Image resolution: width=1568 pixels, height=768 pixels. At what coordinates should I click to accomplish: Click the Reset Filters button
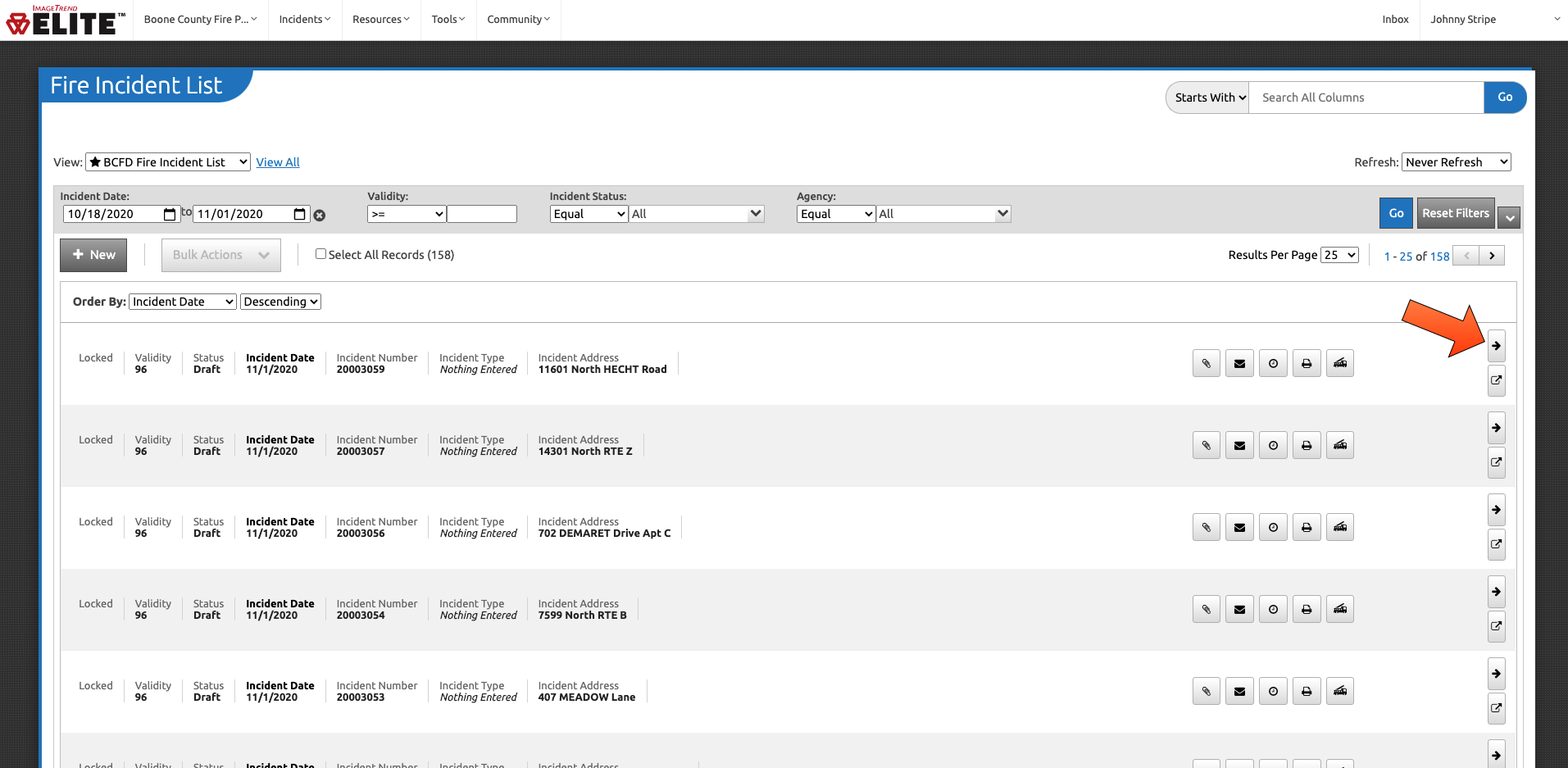tap(1455, 213)
